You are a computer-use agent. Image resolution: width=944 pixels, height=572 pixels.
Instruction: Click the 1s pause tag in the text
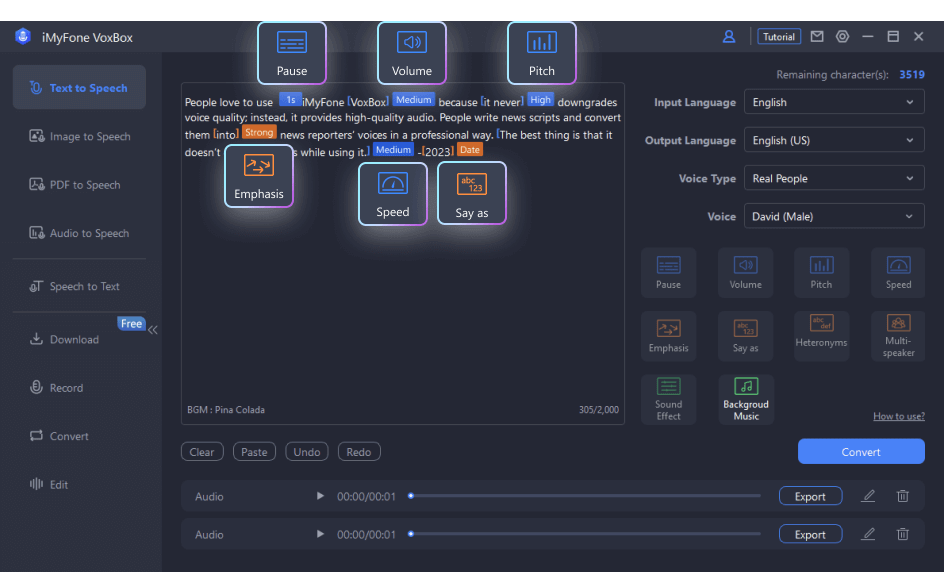(x=290, y=100)
